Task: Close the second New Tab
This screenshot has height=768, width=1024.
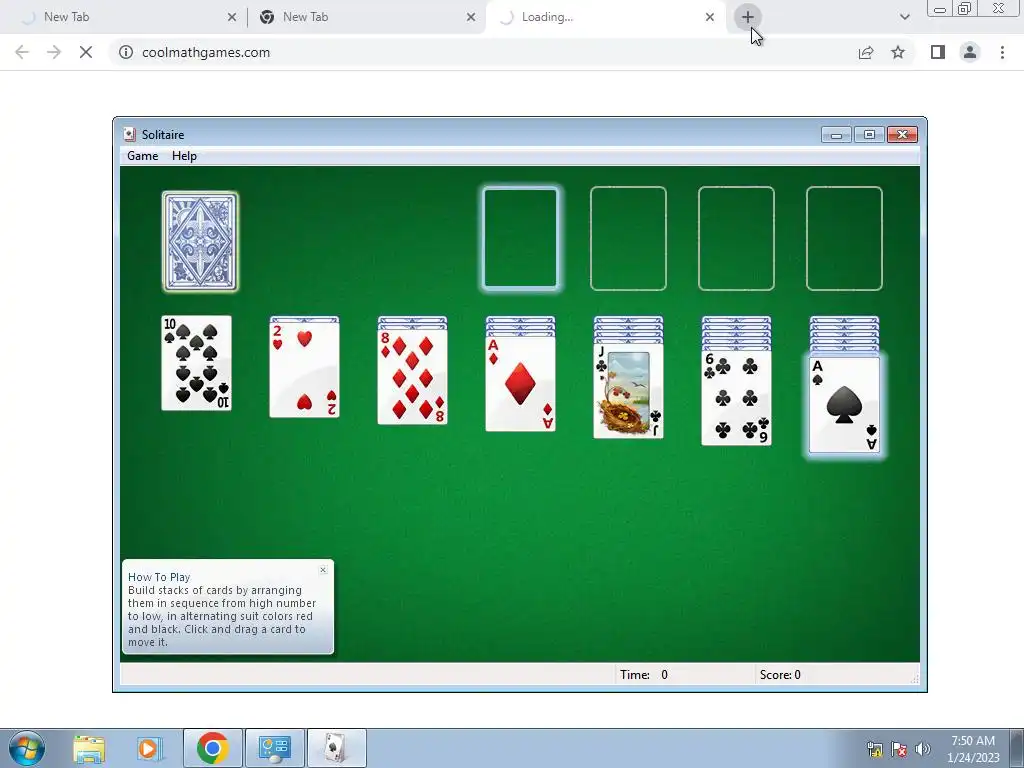Action: 471,17
